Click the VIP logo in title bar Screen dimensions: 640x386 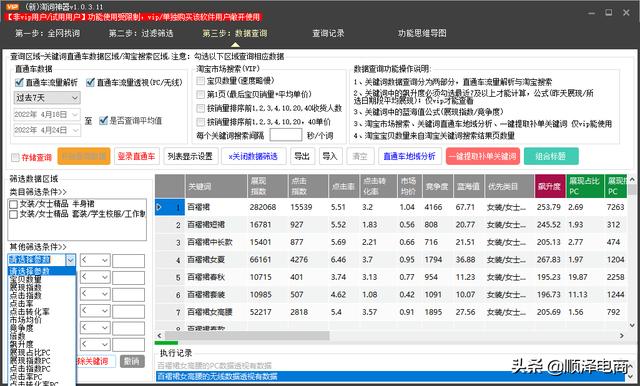tap(12, 7)
